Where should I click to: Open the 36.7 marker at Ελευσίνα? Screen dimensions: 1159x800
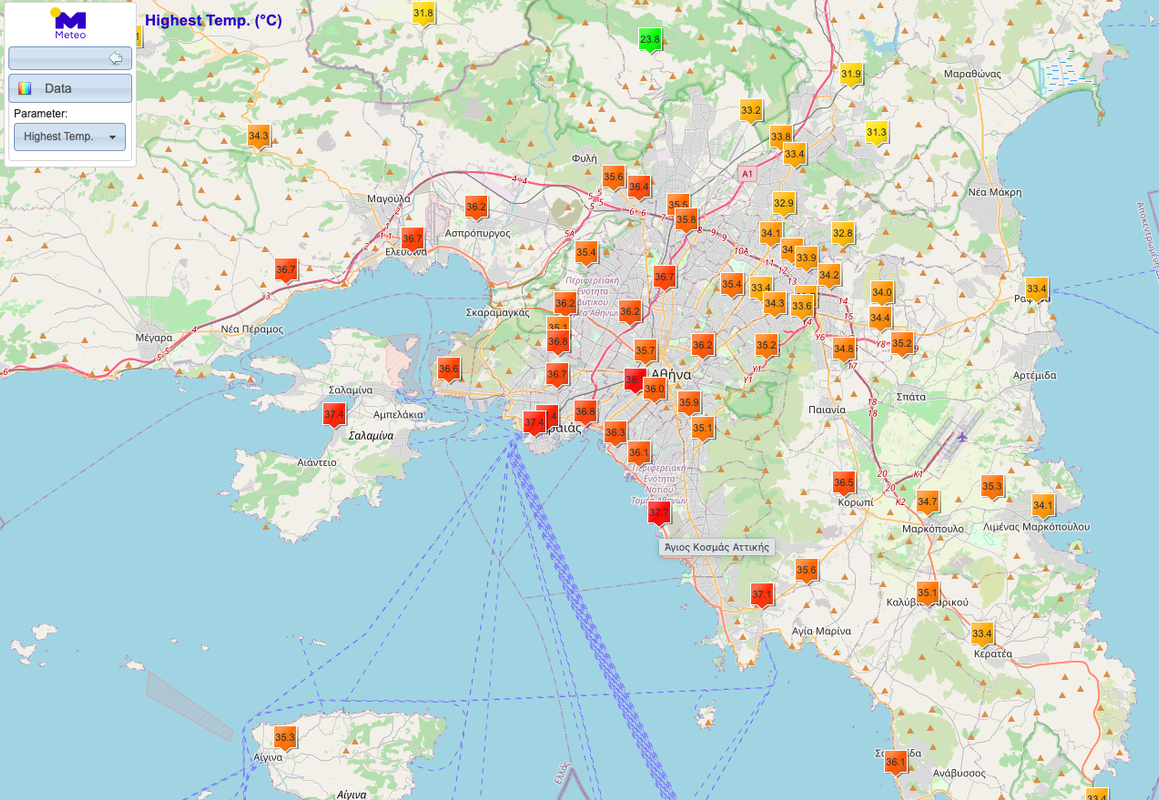tap(412, 239)
